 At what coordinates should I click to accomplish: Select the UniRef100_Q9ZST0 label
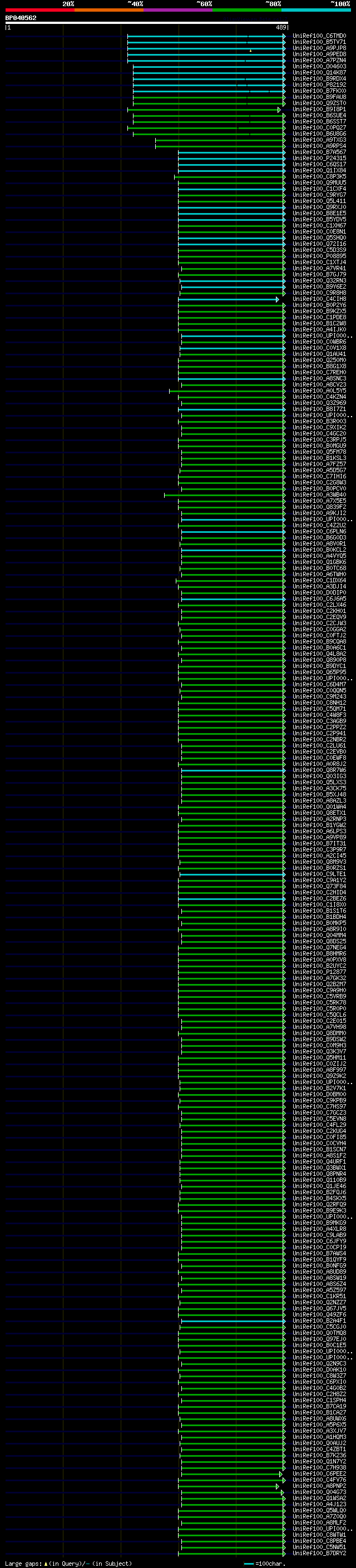pos(319,103)
